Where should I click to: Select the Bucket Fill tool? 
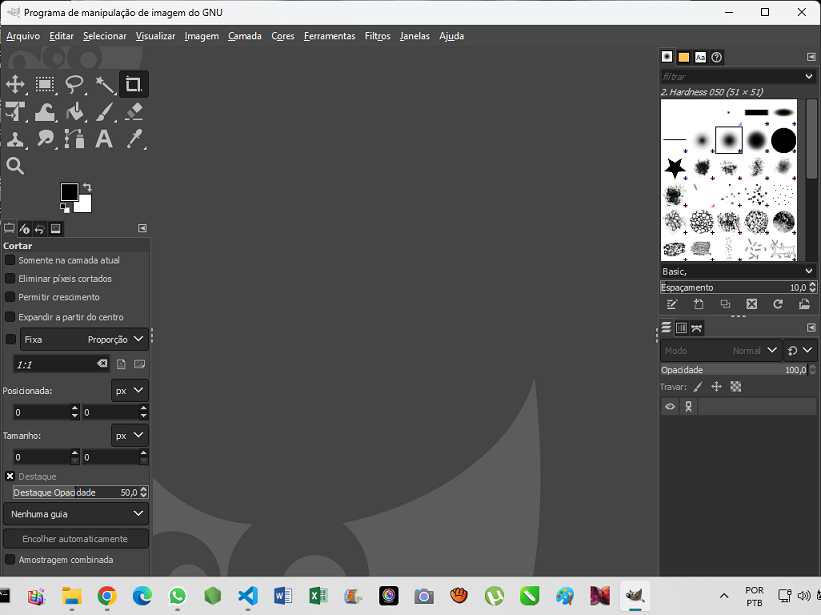pos(74,111)
